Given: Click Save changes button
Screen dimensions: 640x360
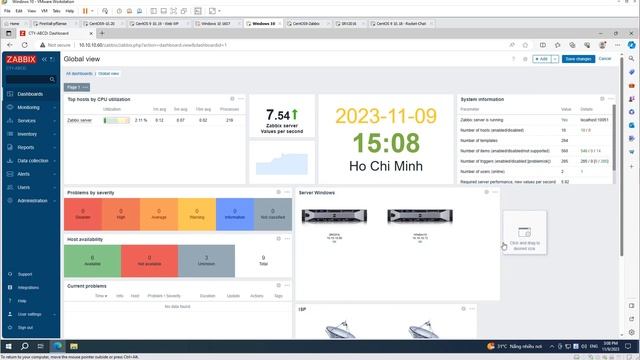Looking at the screenshot, I should tap(578, 59).
